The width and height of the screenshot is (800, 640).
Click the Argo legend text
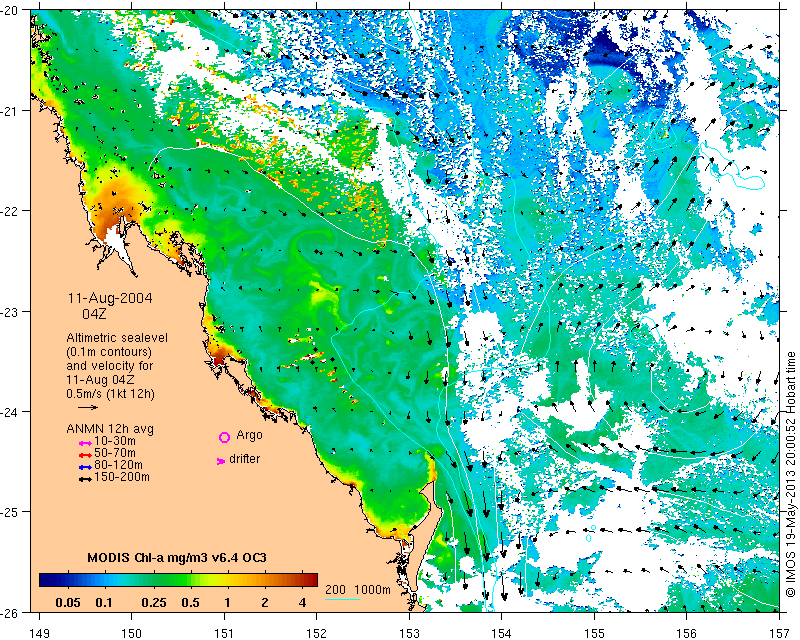click(249, 435)
